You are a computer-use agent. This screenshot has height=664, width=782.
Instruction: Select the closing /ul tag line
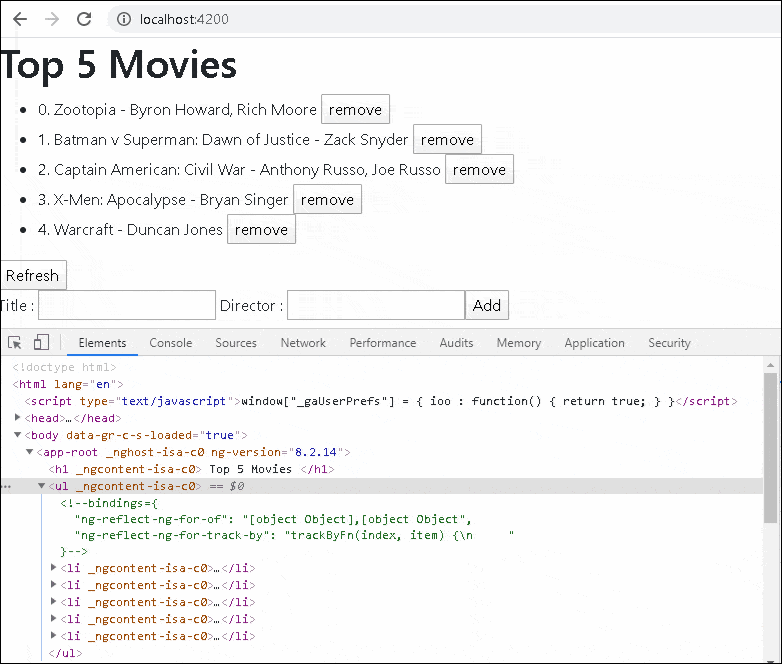tap(65, 653)
